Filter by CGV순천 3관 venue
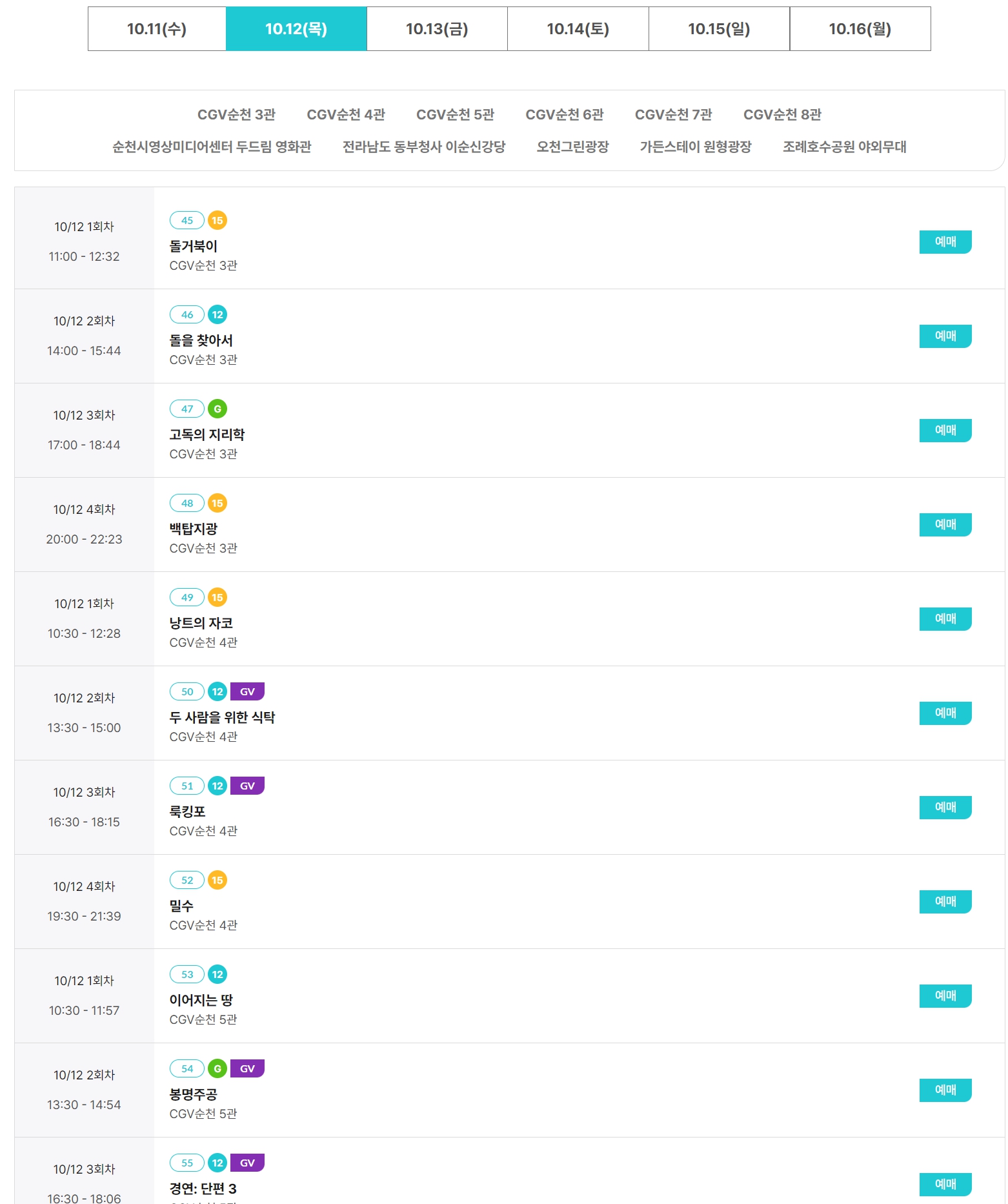The image size is (1008, 1204). 236,115
